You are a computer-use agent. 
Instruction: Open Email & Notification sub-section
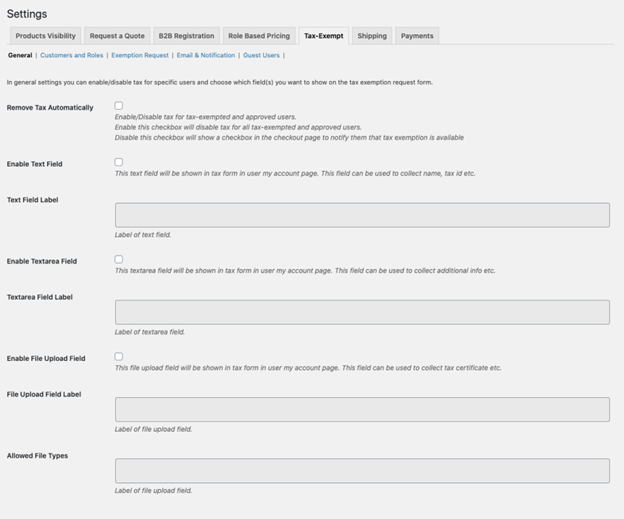tap(206, 56)
